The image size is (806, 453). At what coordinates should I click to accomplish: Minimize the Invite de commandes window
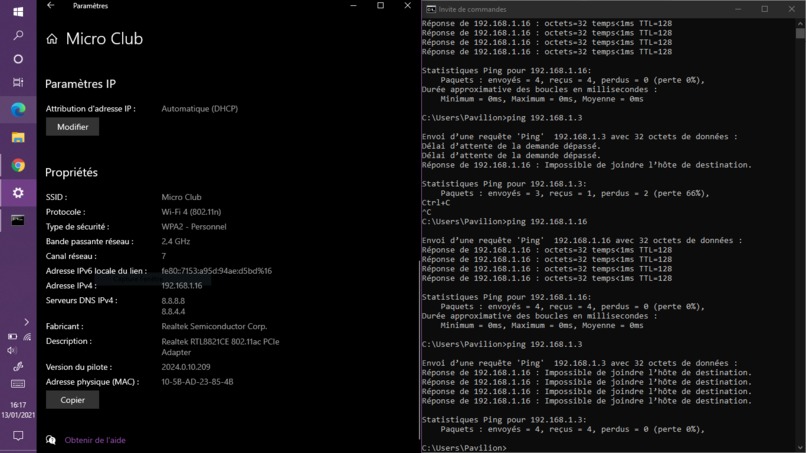738,9
